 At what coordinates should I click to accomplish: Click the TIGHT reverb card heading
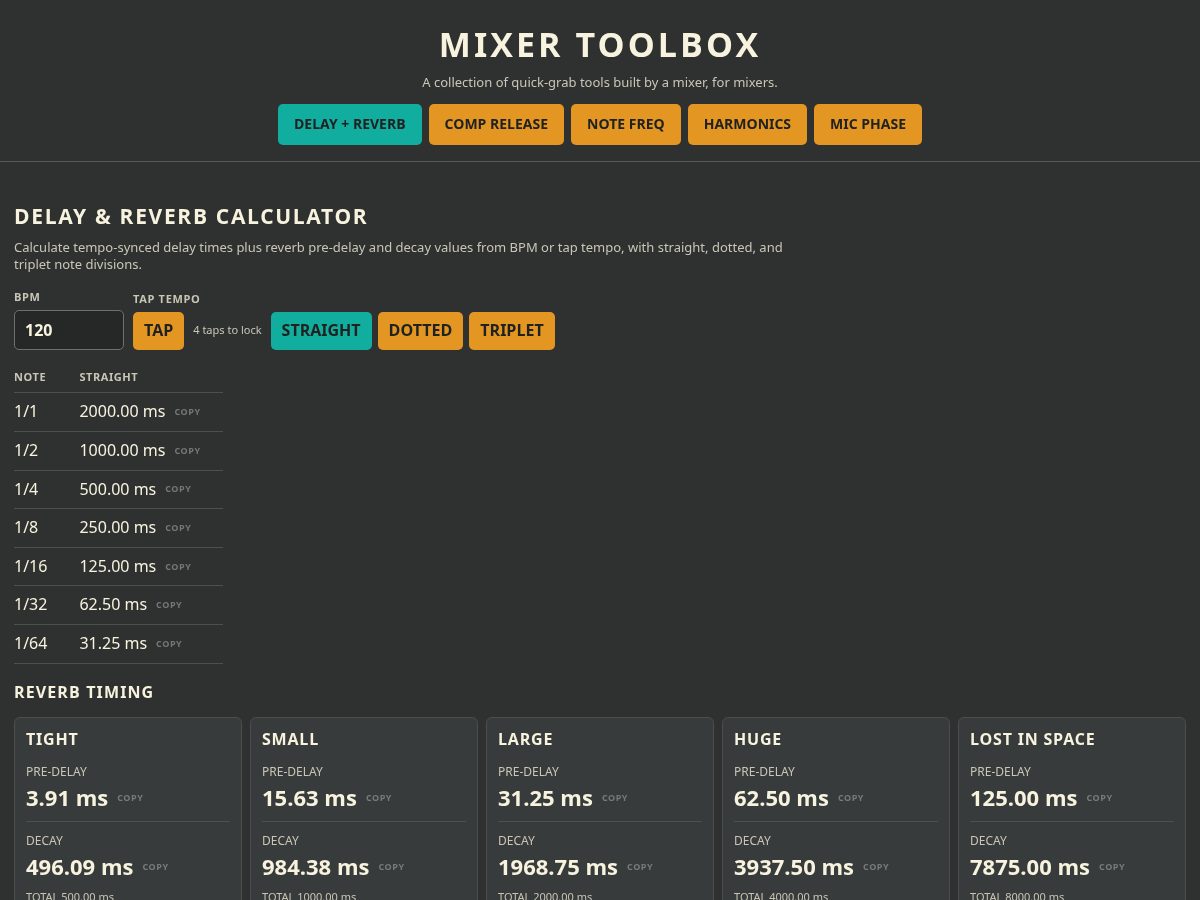click(x=52, y=739)
